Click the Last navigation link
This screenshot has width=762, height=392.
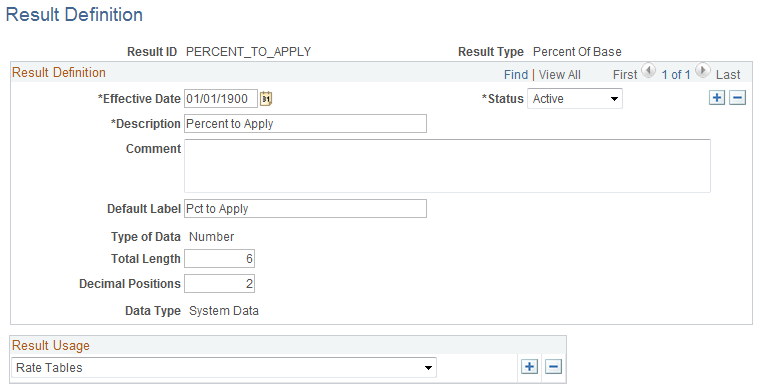727,75
